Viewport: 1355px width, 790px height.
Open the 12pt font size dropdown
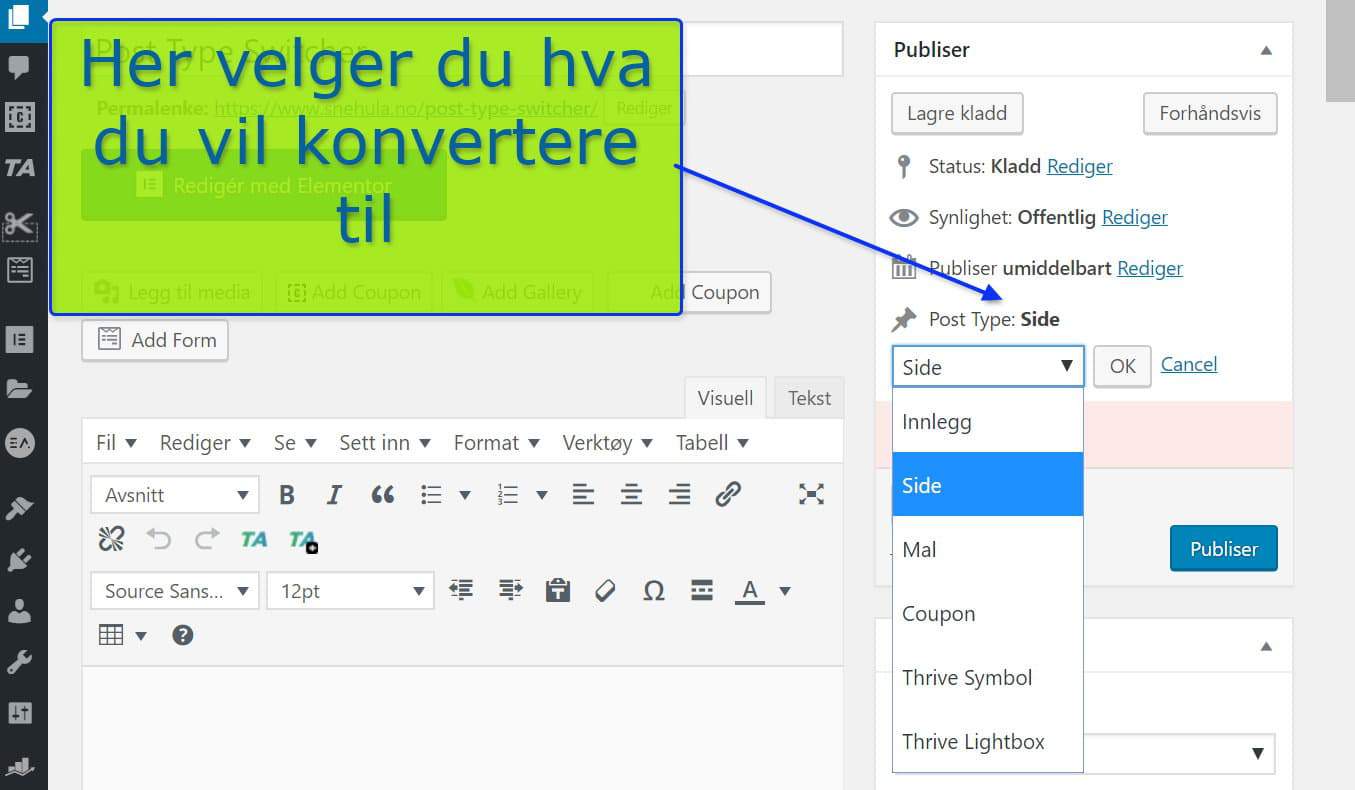point(351,591)
